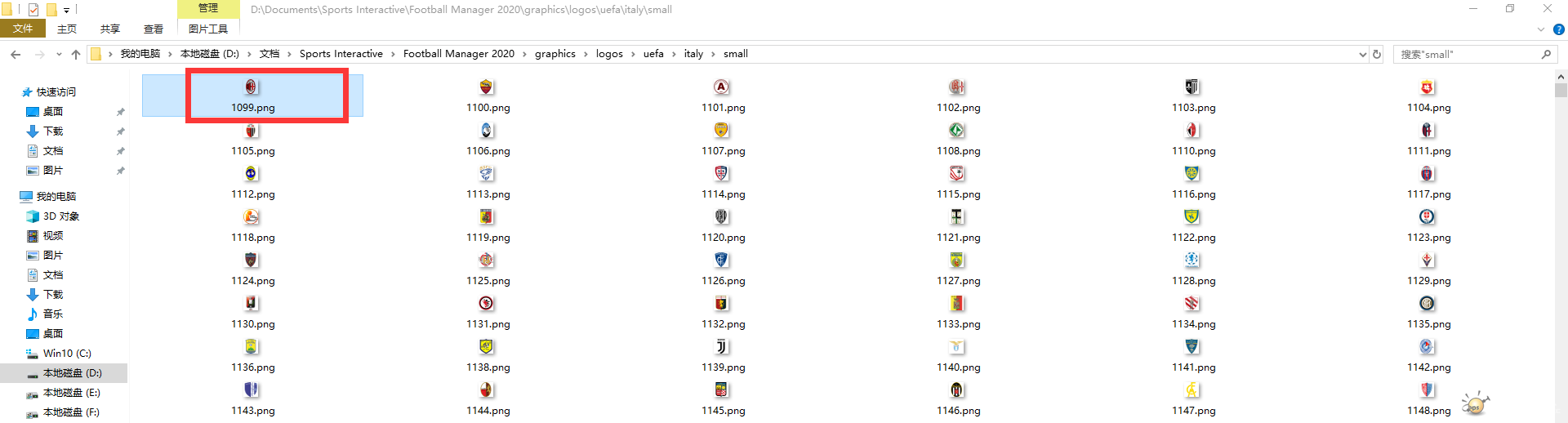Image resolution: width=1568 pixels, height=423 pixels.
Task: Select 视频 in navigation pane
Action: click(53, 236)
